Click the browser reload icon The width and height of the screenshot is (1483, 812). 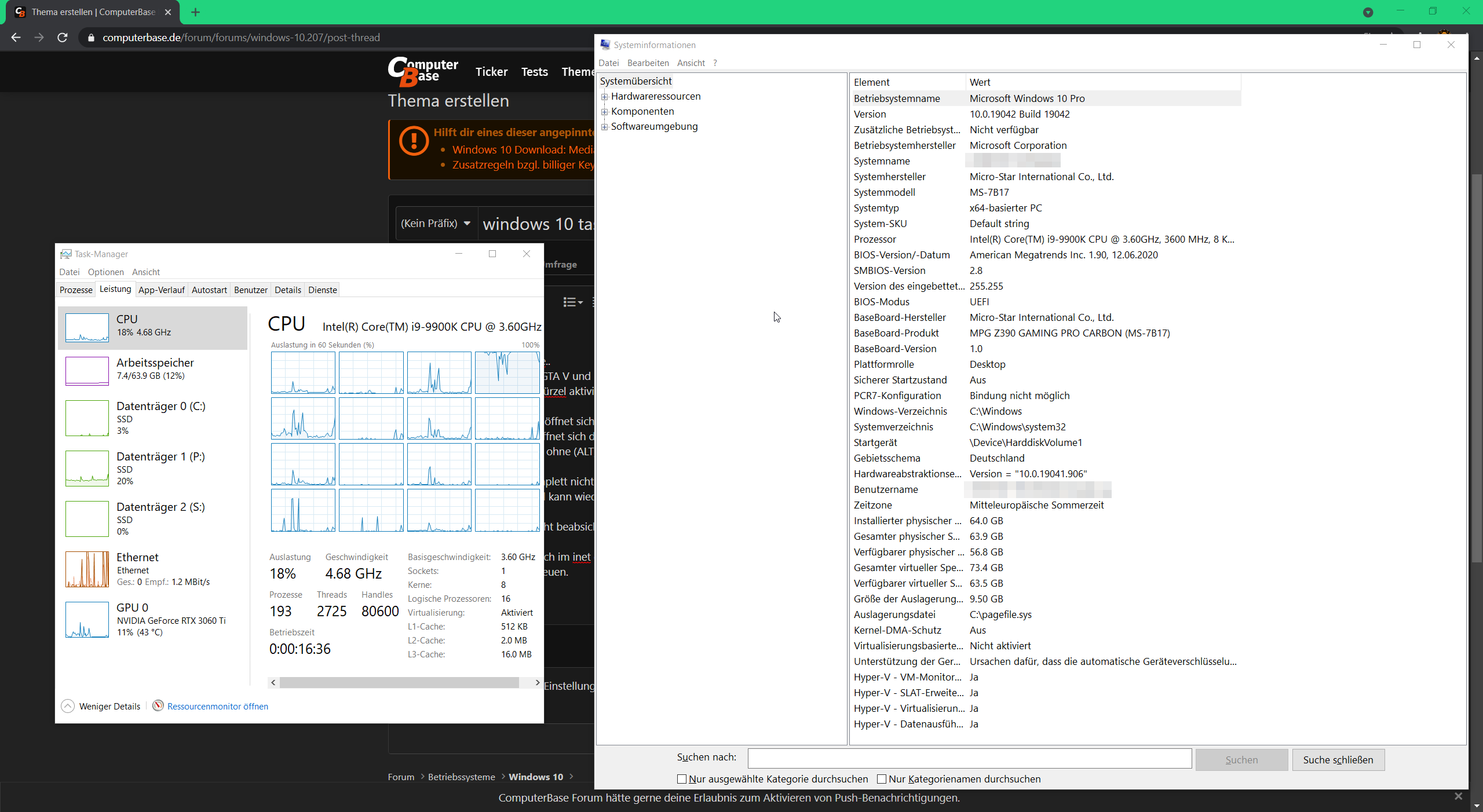tap(63, 38)
